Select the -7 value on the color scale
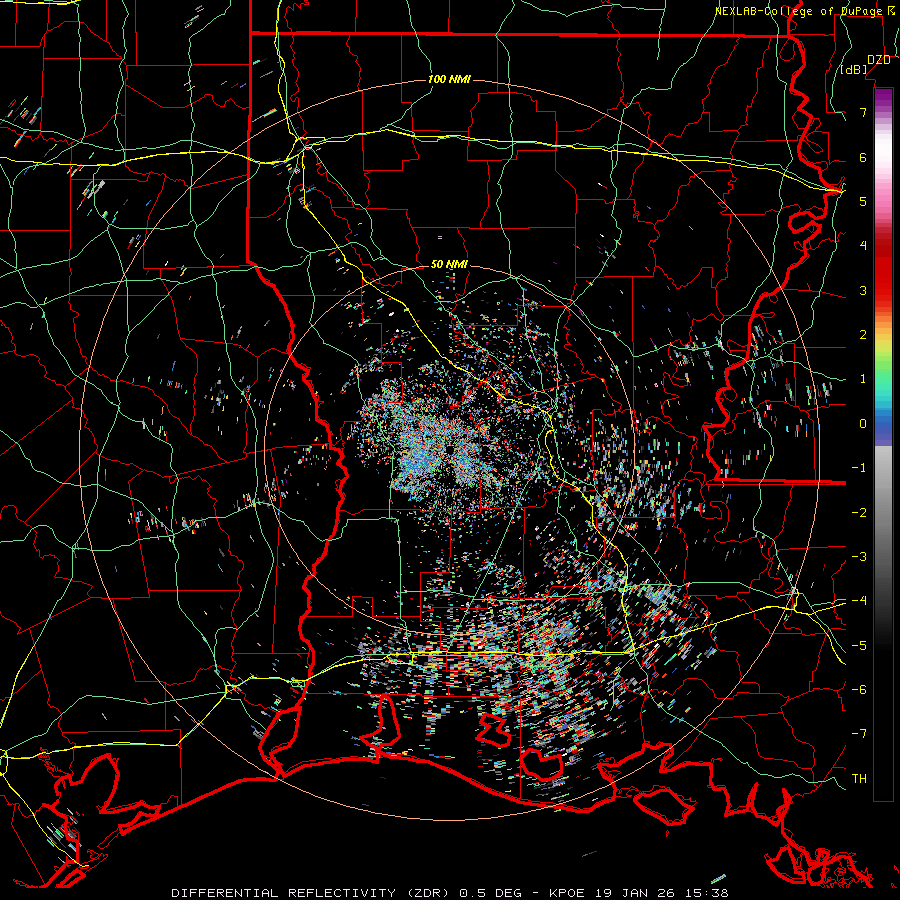 coord(859,734)
